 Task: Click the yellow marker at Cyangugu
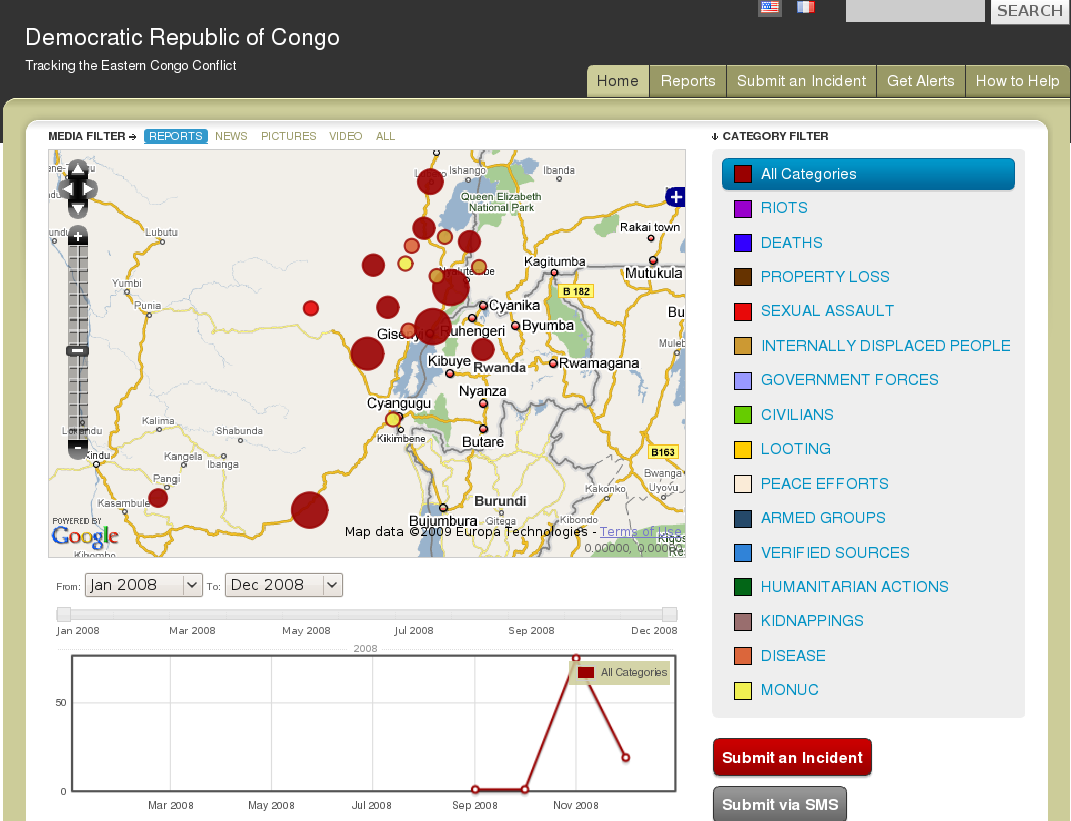tap(393, 419)
